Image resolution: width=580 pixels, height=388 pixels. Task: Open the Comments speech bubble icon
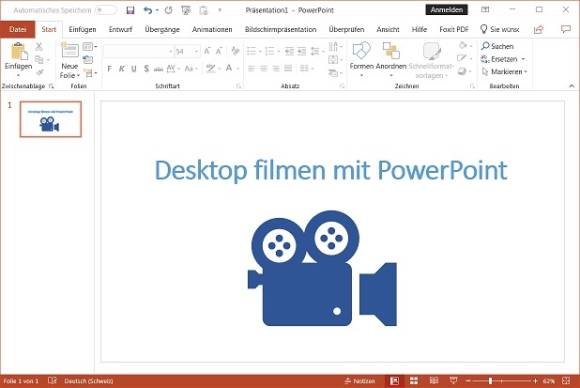pyautogui.click(x=566, y=29)
